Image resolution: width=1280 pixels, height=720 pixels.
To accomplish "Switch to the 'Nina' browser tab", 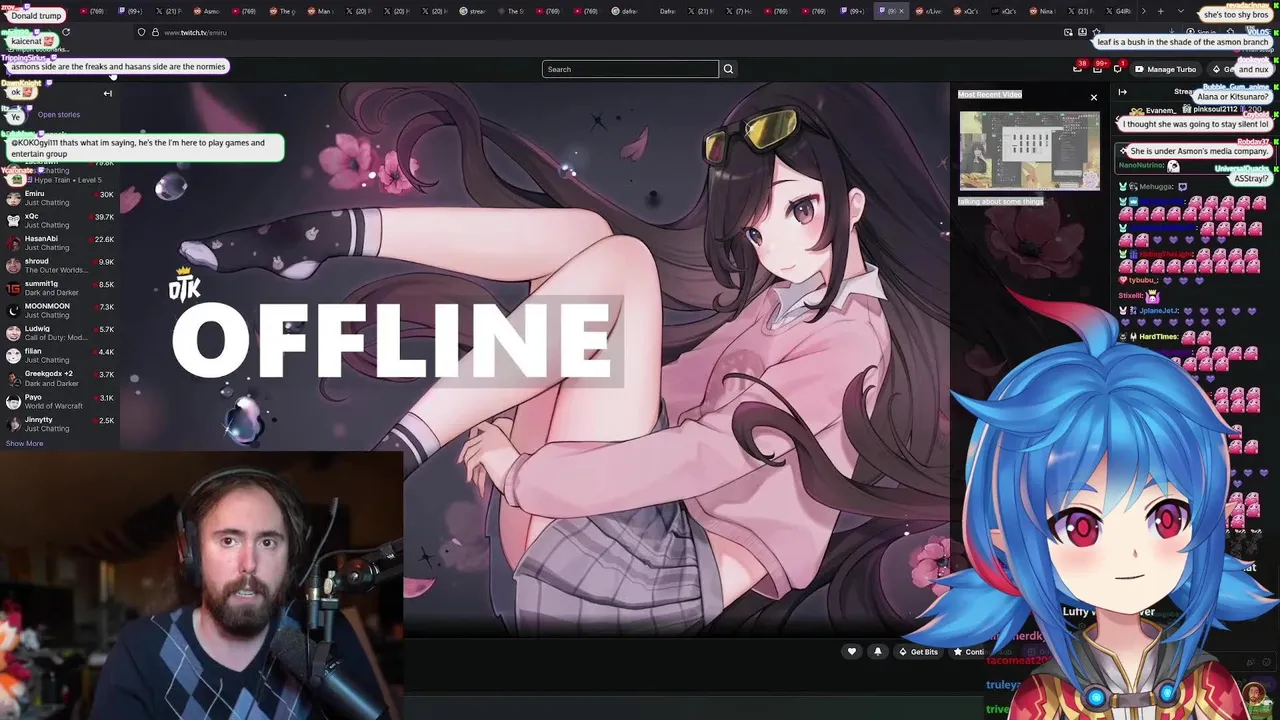I will pyautogui.click(x=1041, y=11).
